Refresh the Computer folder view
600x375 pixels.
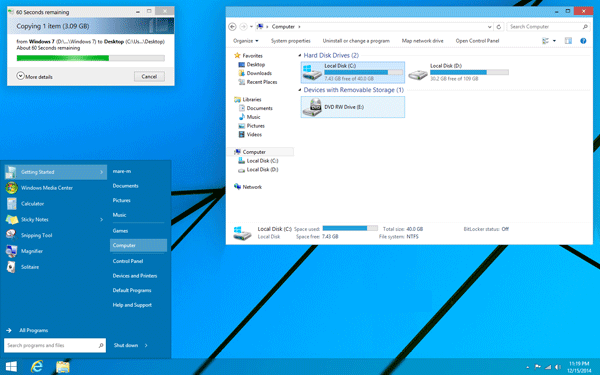499,27
